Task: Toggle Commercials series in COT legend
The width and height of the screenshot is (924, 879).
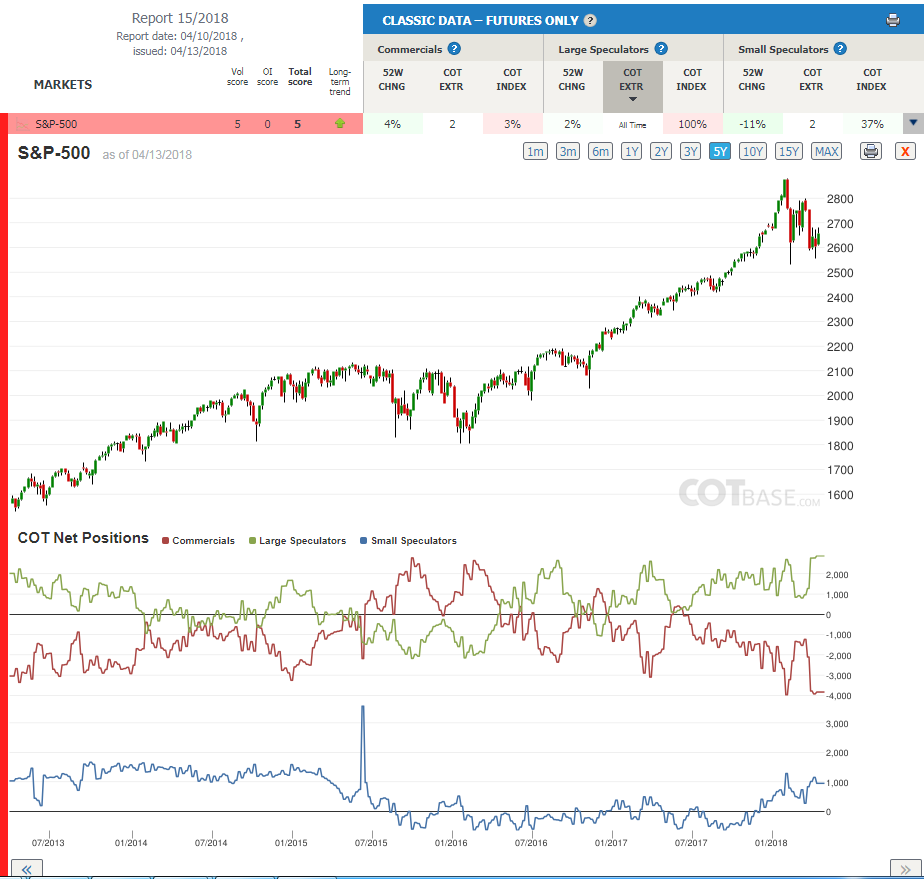Action: [x=198, y=541]
